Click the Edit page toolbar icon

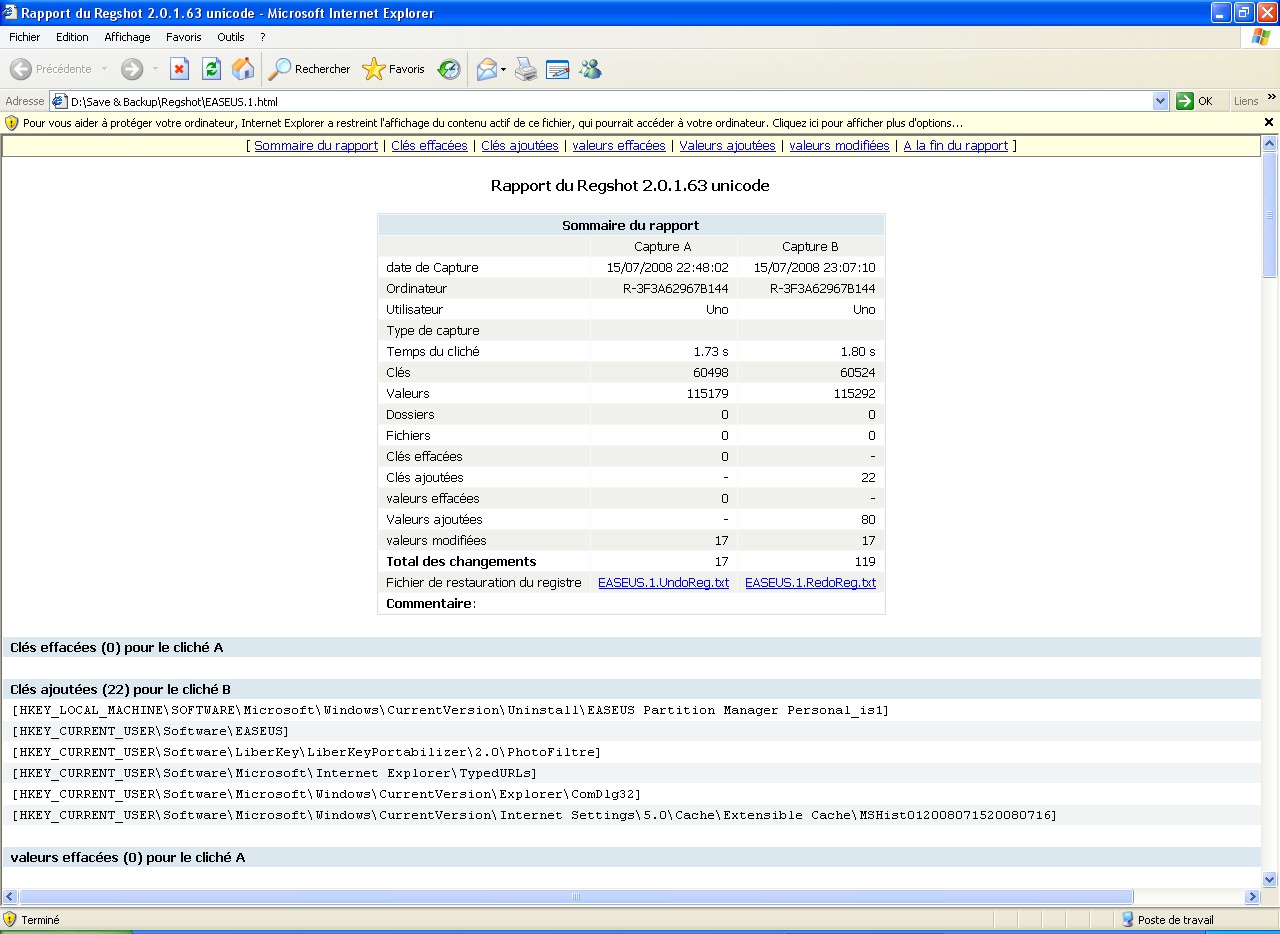[557, 69]
